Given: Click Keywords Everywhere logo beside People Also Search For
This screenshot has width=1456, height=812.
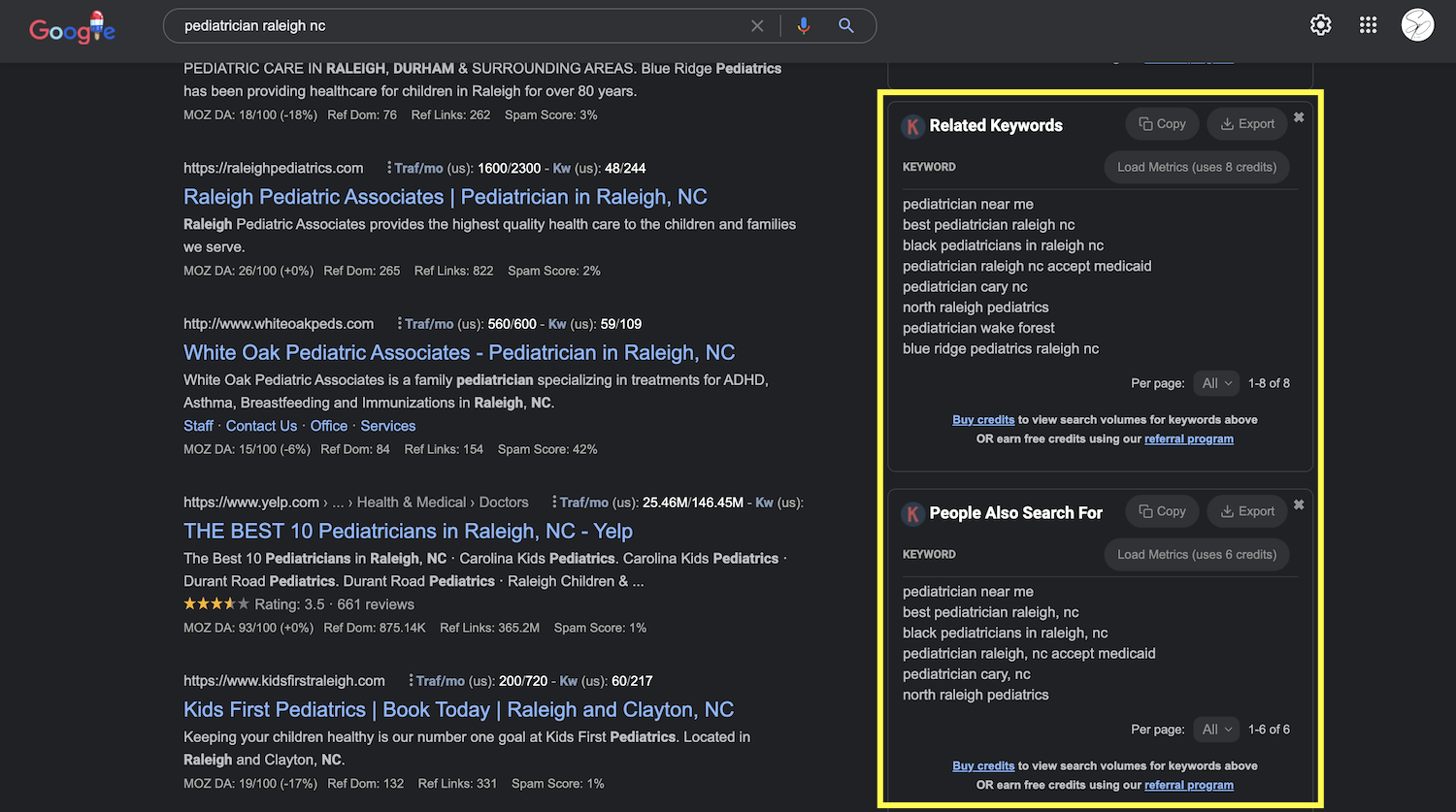Looking at the screenshot, I should pyautogui.click(x=912, y=513).
